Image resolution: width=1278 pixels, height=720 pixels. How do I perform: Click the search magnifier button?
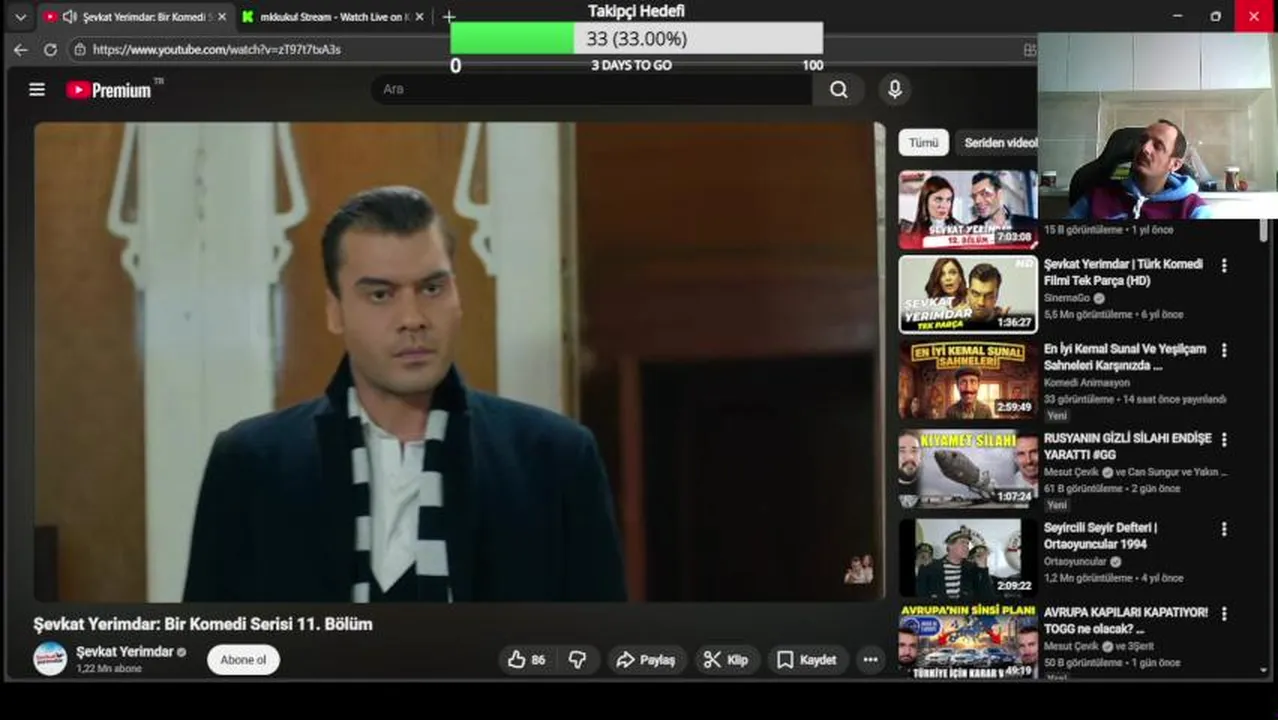click(x=838, y=90)
